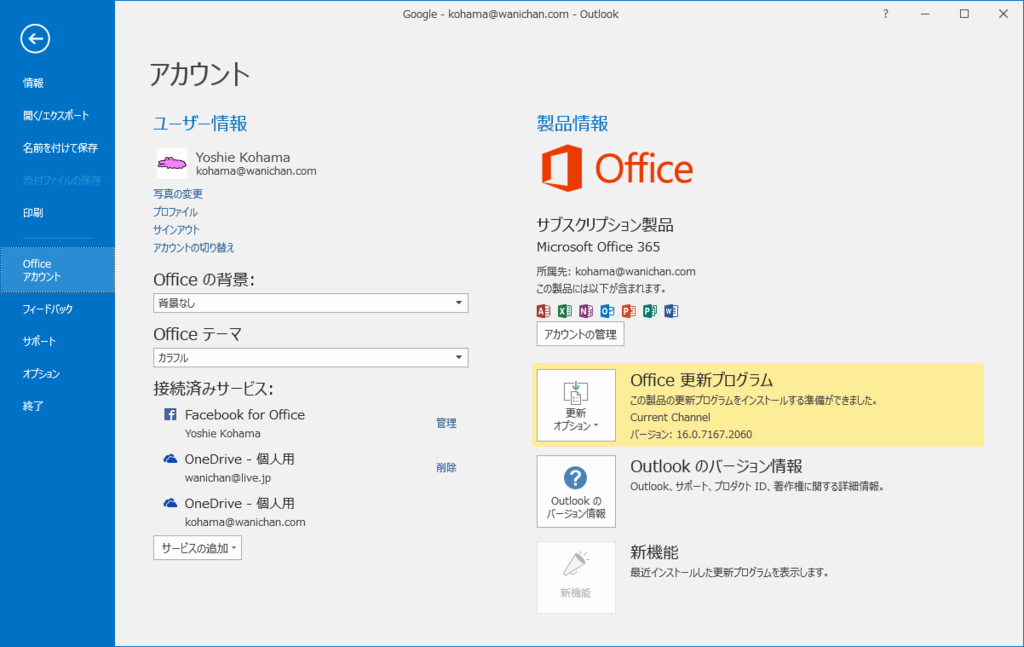Open 開く/エクスポート in the sidebar

coord(57,116)
